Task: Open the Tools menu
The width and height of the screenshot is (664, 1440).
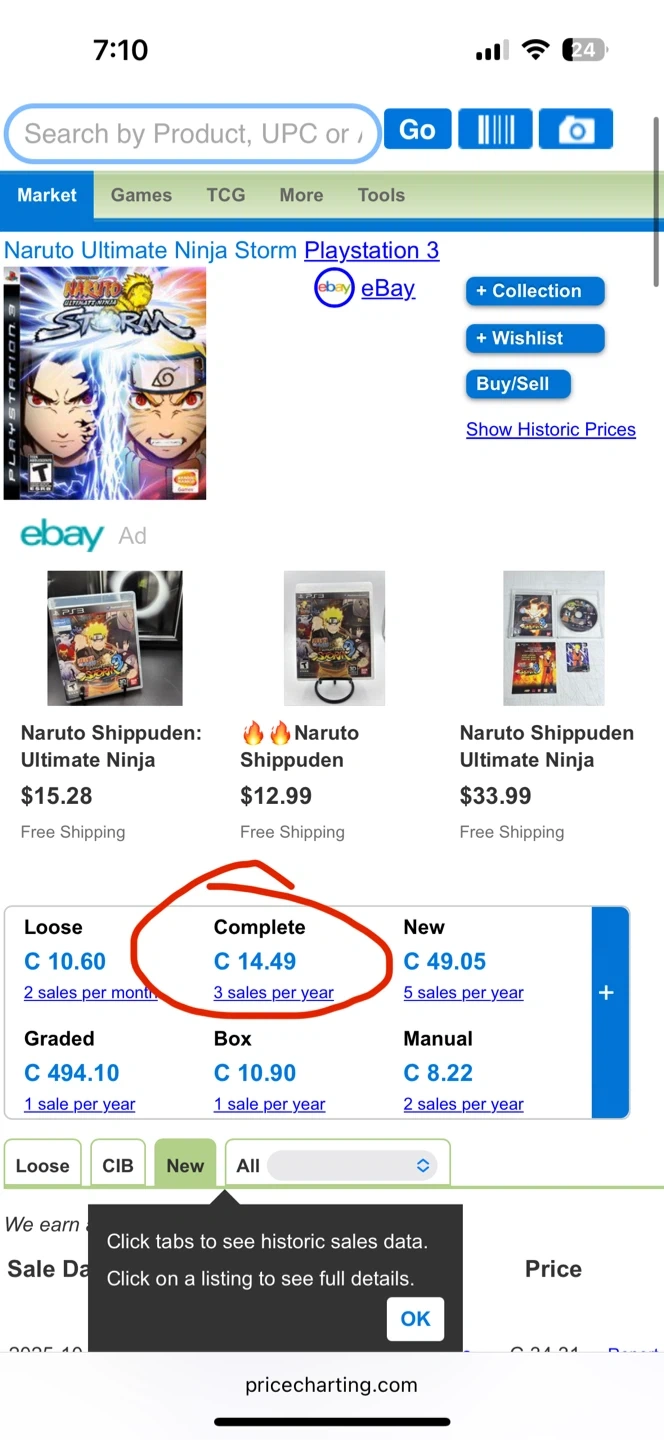Action: [x=381, y=195]
